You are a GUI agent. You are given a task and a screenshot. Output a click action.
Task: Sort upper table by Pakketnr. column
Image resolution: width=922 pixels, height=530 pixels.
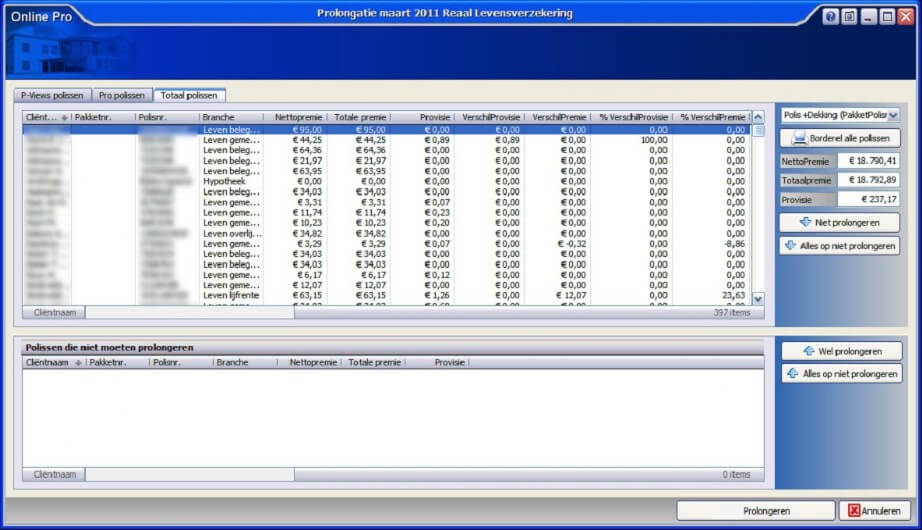point(102,117)
